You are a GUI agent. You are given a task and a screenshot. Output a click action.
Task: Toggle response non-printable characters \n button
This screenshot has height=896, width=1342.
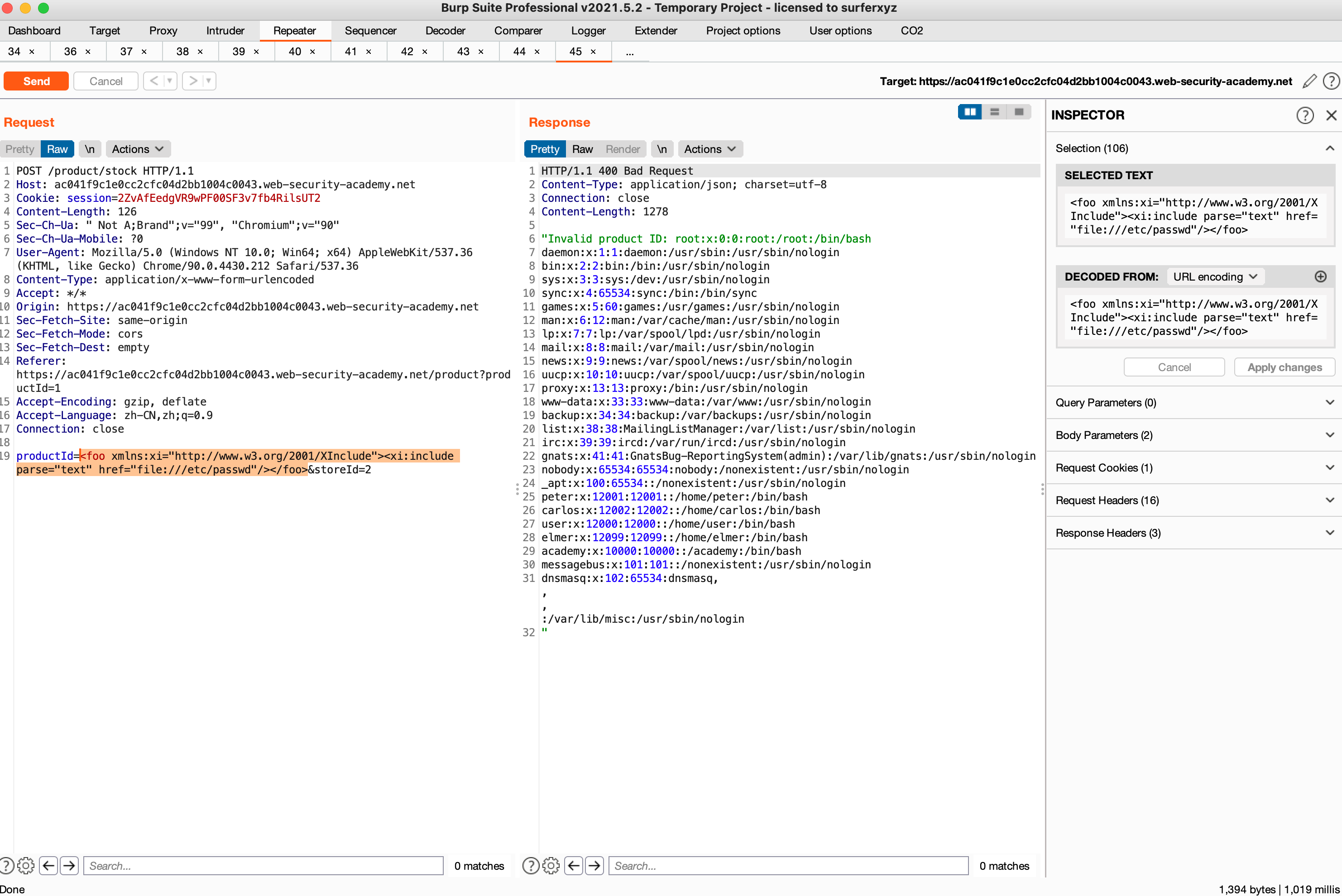(x=662, y=149)
